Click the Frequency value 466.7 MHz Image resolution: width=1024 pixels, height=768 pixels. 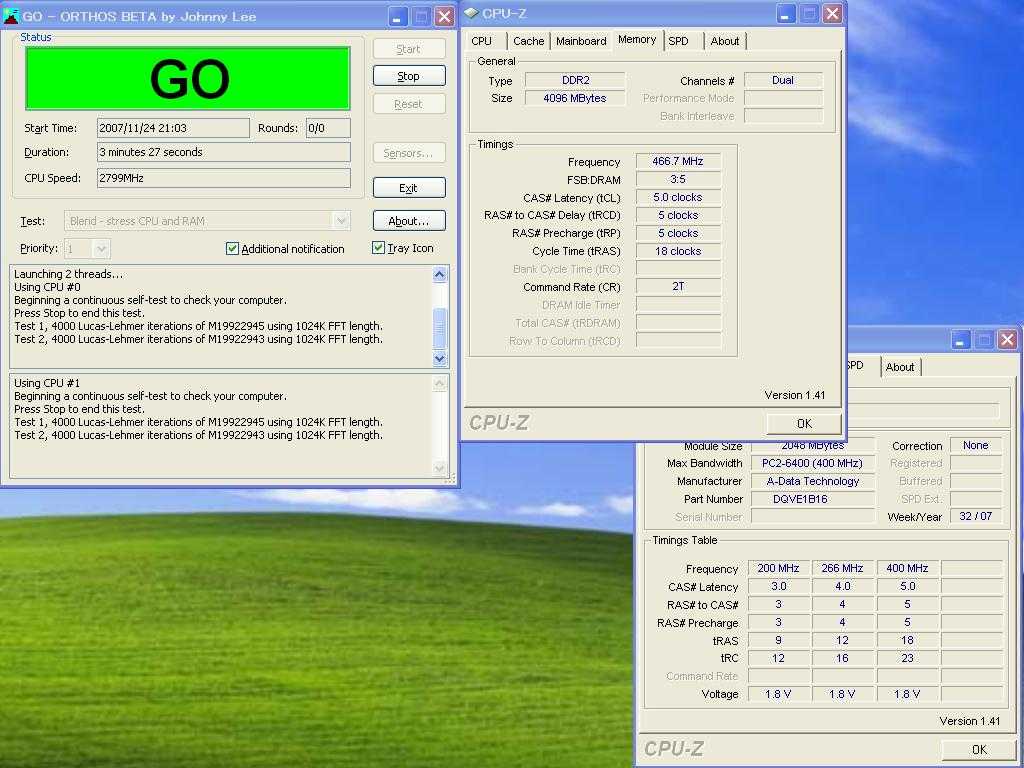678,161
